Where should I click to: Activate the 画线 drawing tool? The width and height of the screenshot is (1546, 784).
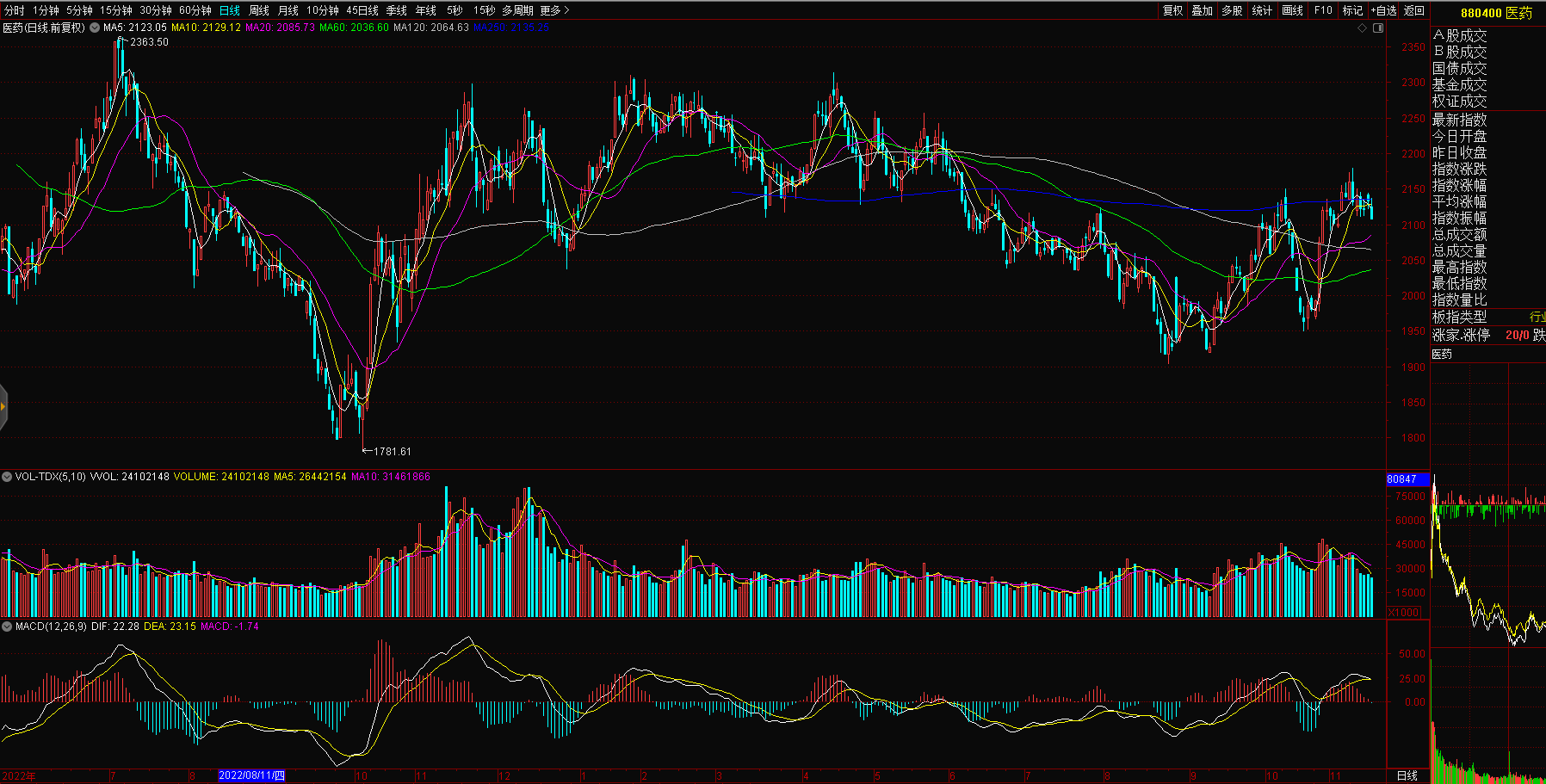[1293, 10]
